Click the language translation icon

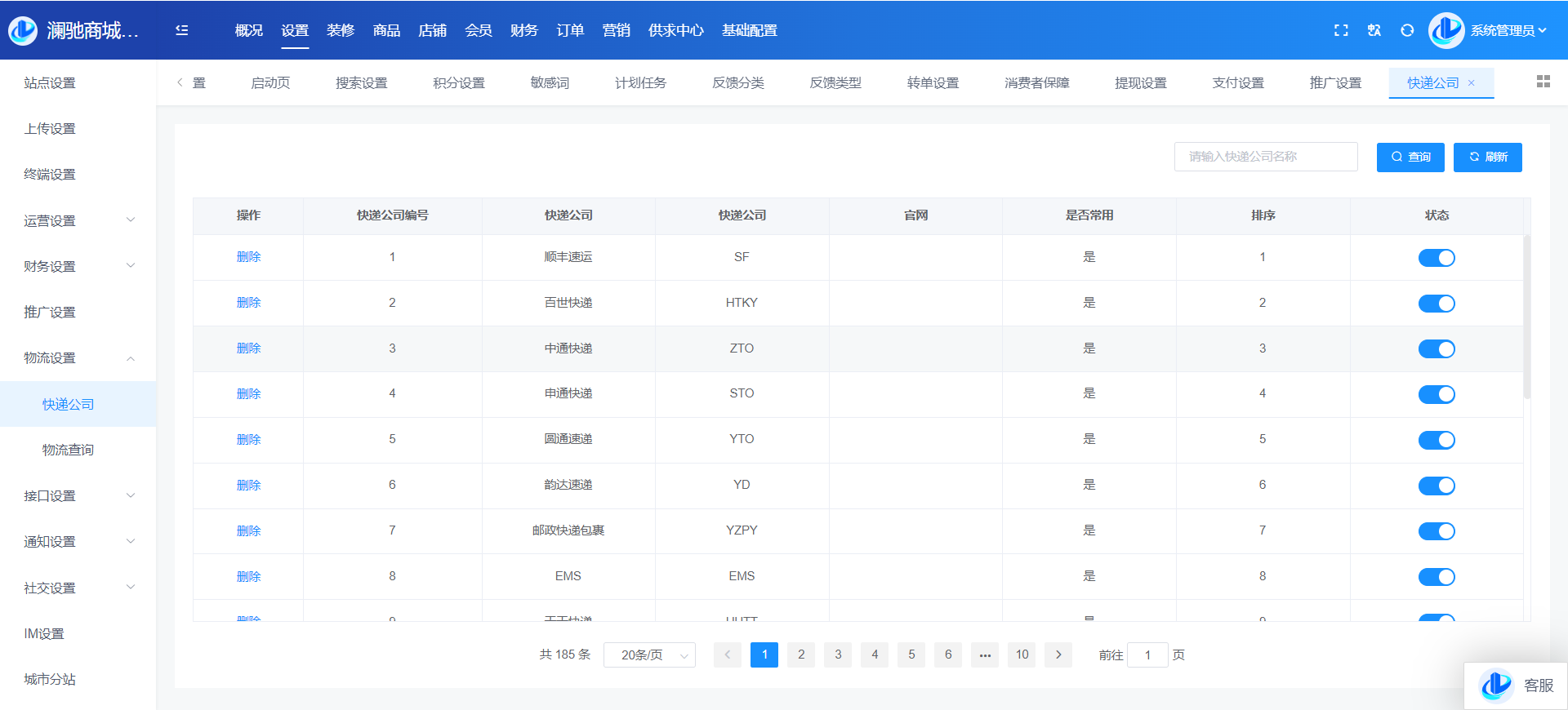(1374, 30)
